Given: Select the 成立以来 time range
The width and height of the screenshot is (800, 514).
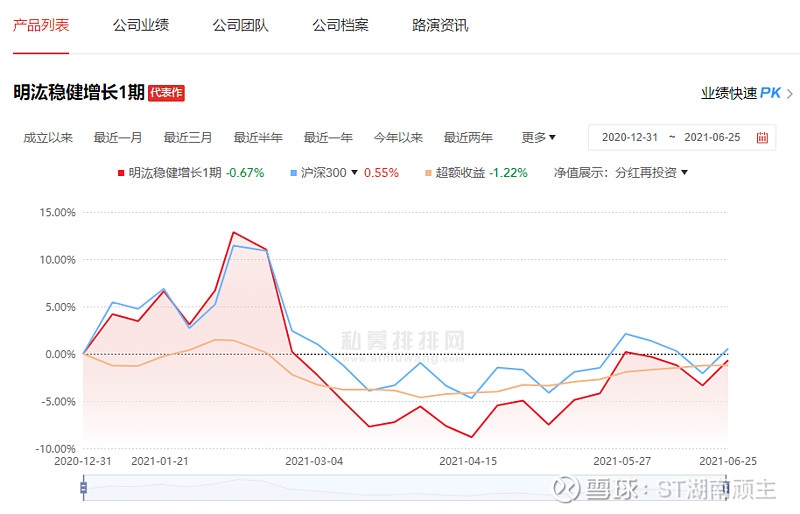Looking at the screenshot, I should 48,138.
